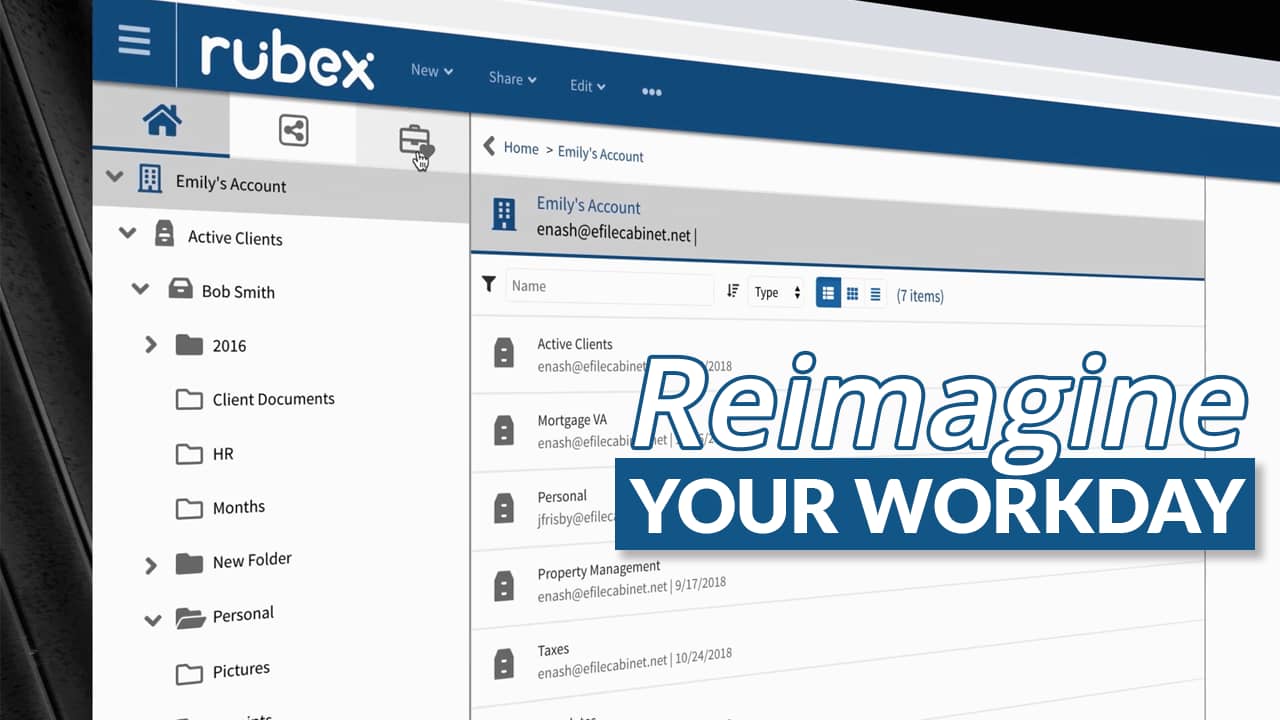Open the Client Documents folder
The width and height of the screenshot is (1280, 720).
click(274, 399)
